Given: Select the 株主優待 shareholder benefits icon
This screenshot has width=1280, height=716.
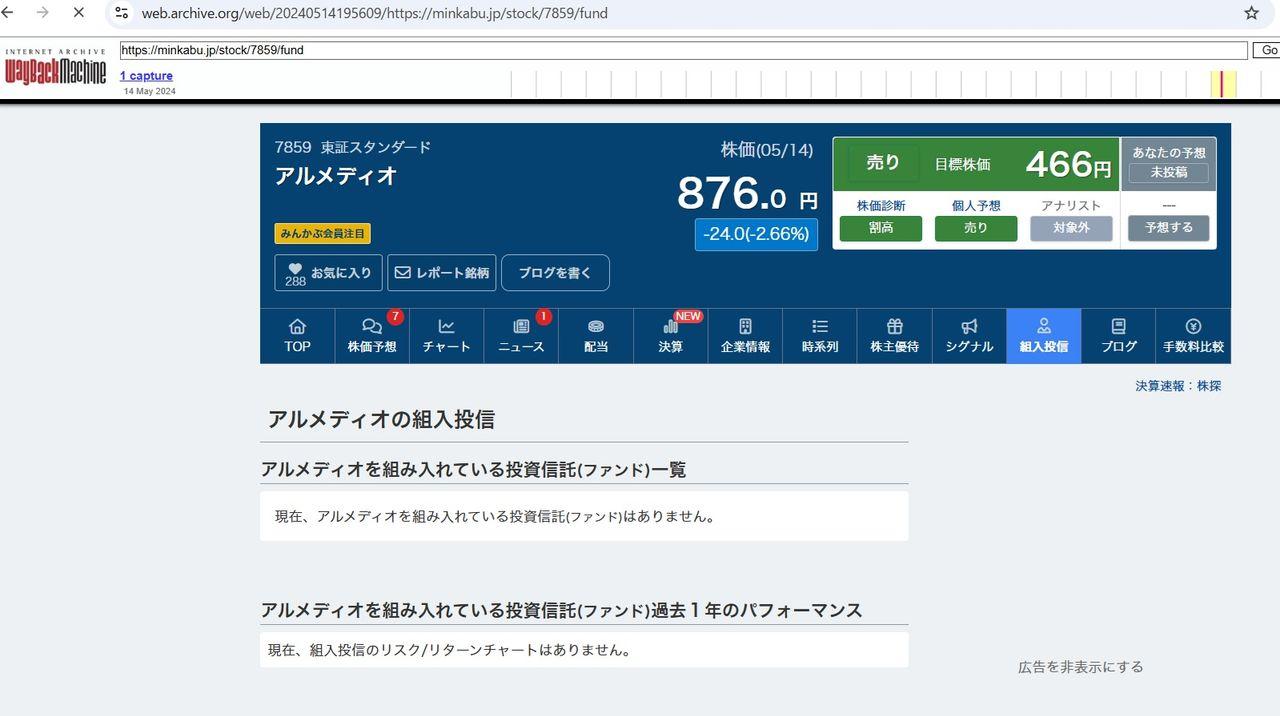Looking at the screenshot, I should pyautogui.click(x=893, y=335).
